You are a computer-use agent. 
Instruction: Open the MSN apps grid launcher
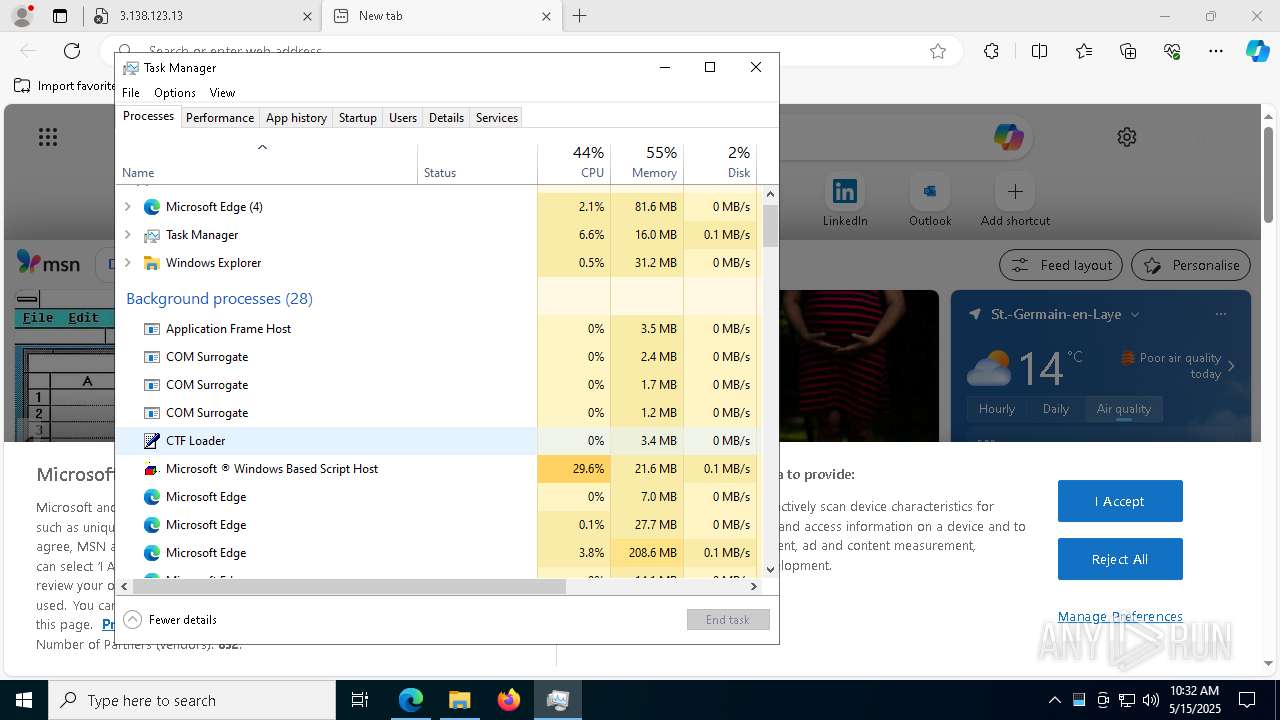[x=48, y=137]
